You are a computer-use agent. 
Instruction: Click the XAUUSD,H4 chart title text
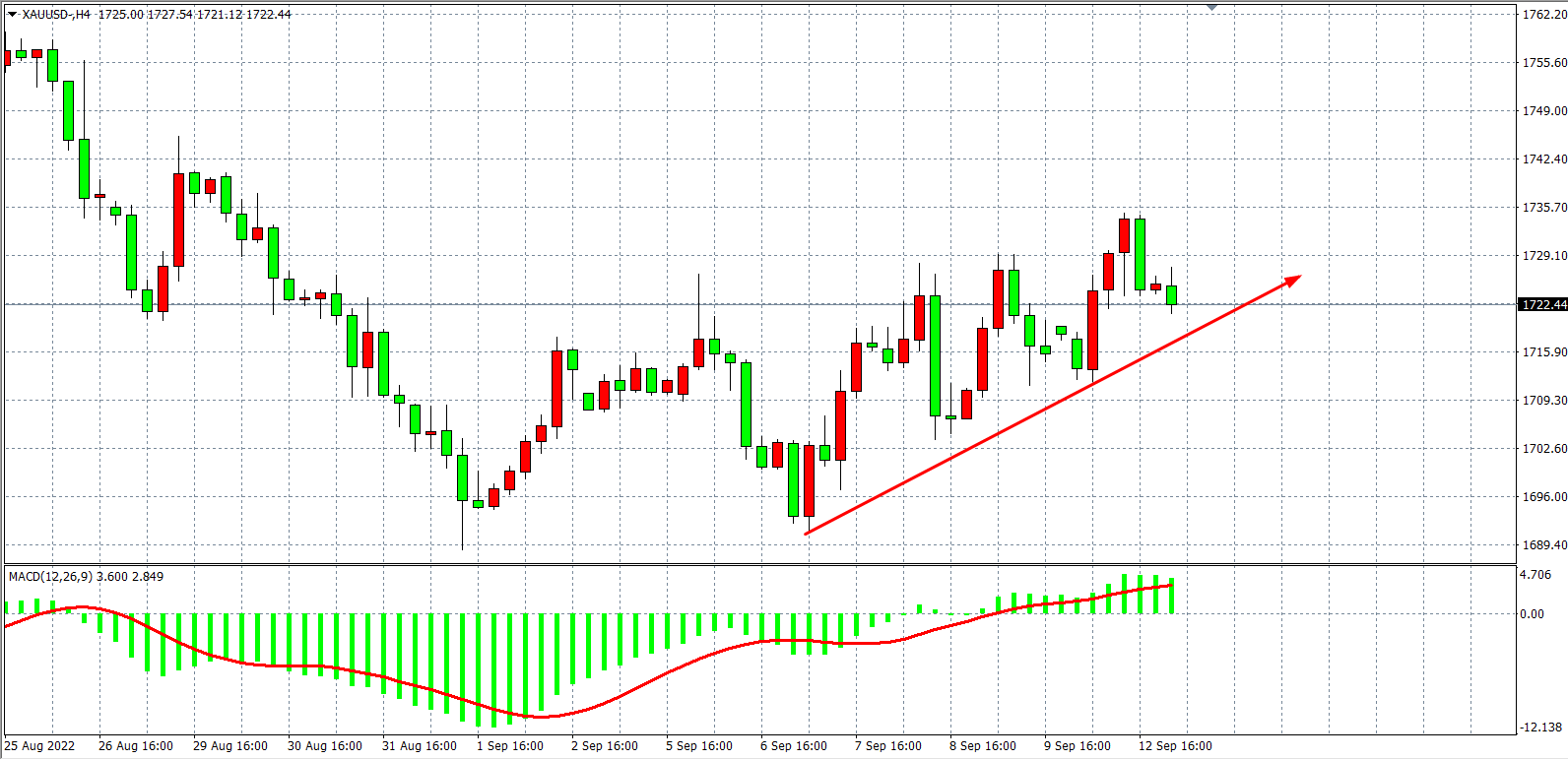click(x=57, y=15)
